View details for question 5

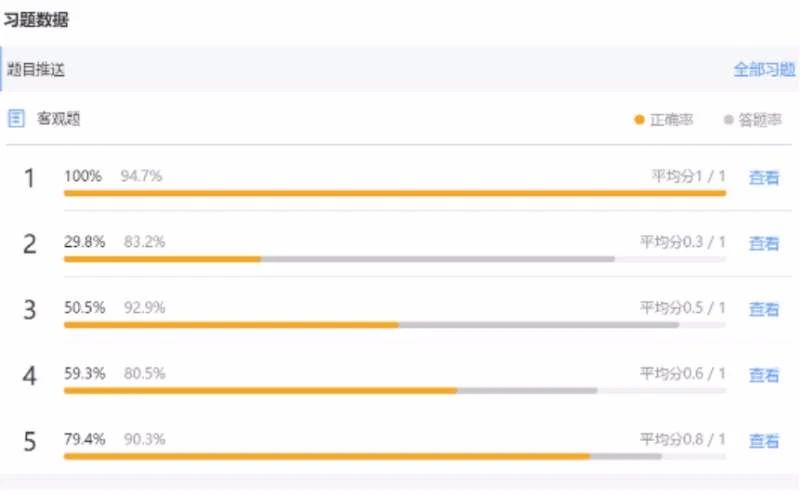point(764,440)
